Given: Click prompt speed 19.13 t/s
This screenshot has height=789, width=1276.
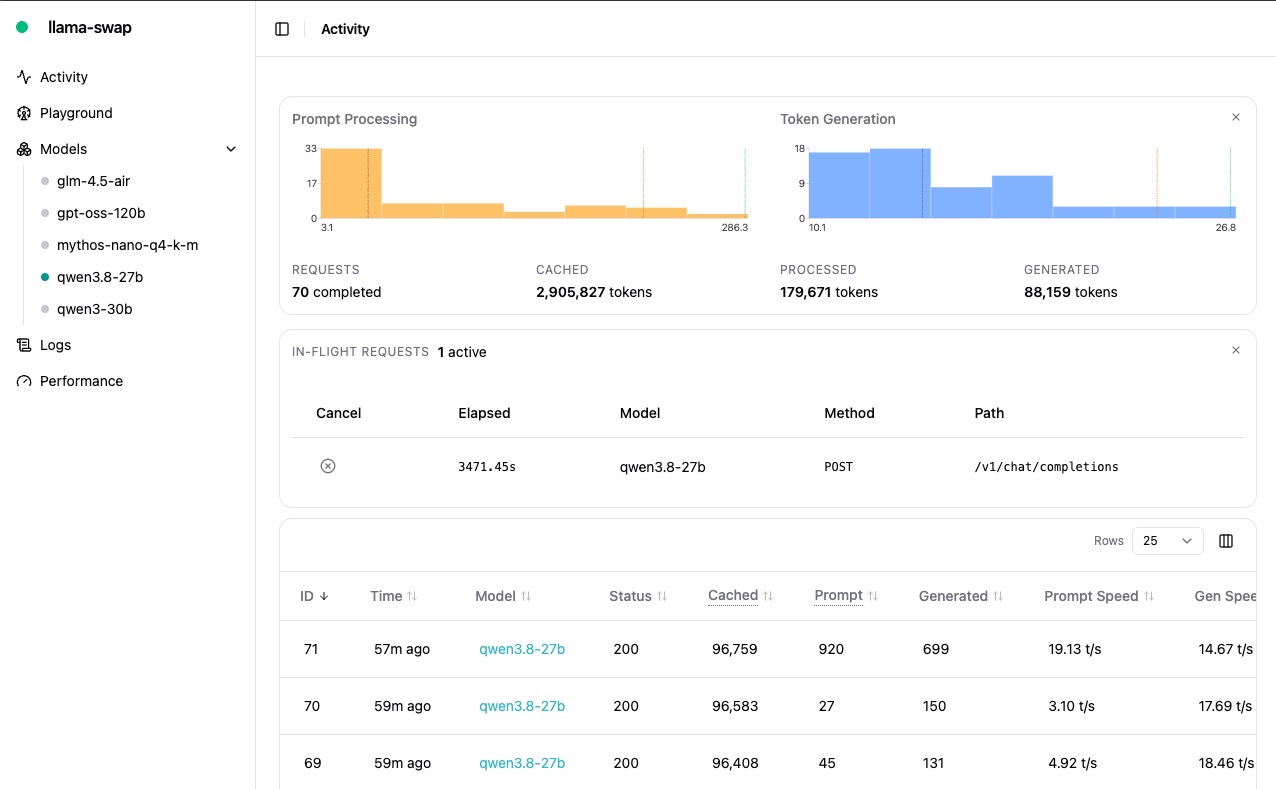Looking at the screenshot, I should 1075,649.
